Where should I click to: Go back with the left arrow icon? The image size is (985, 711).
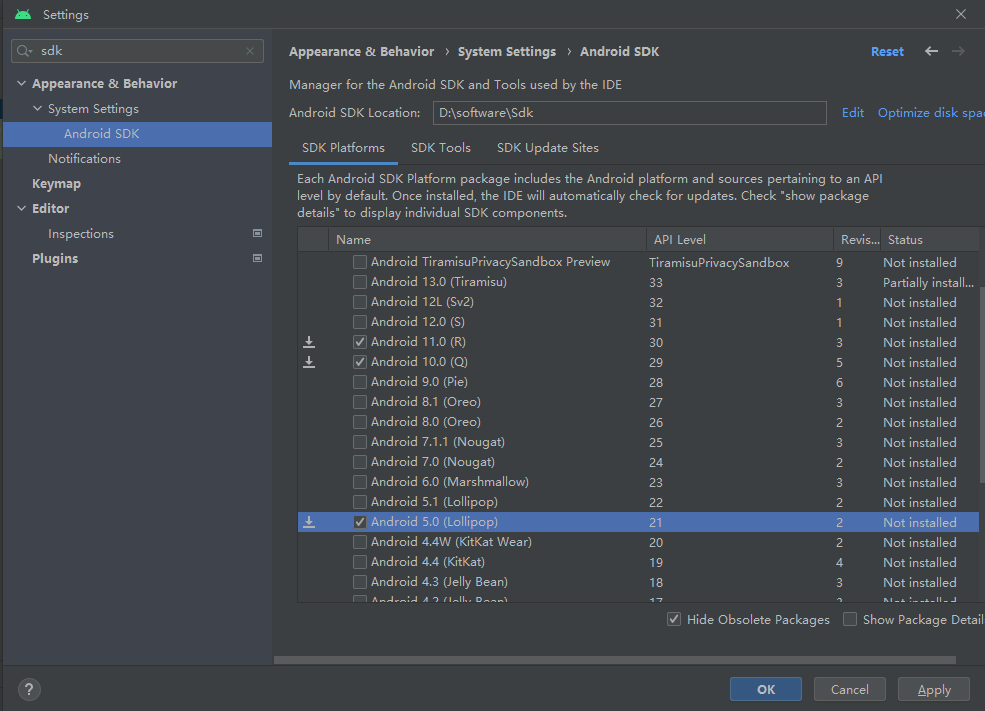932,52
